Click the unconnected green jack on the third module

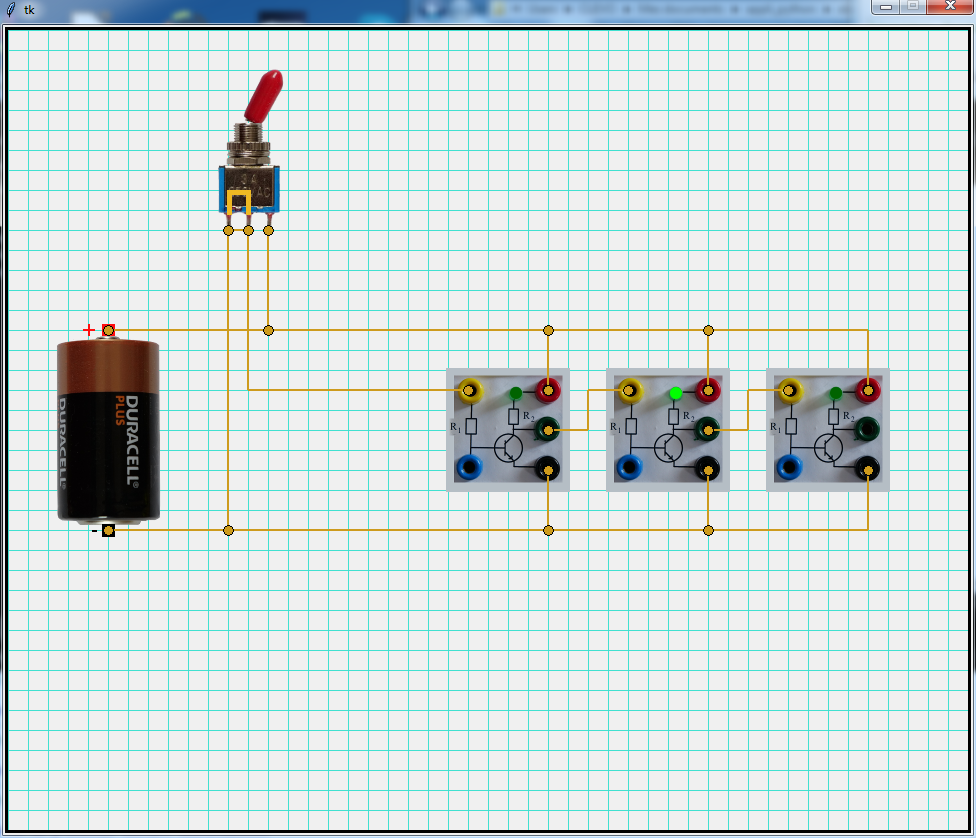coord(867,430)
